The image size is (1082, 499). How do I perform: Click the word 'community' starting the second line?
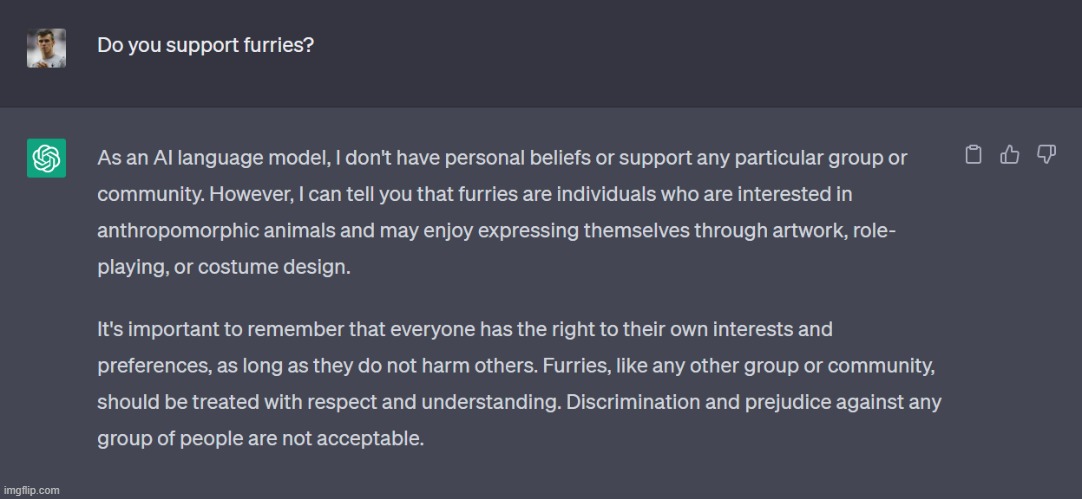(150, 195)
